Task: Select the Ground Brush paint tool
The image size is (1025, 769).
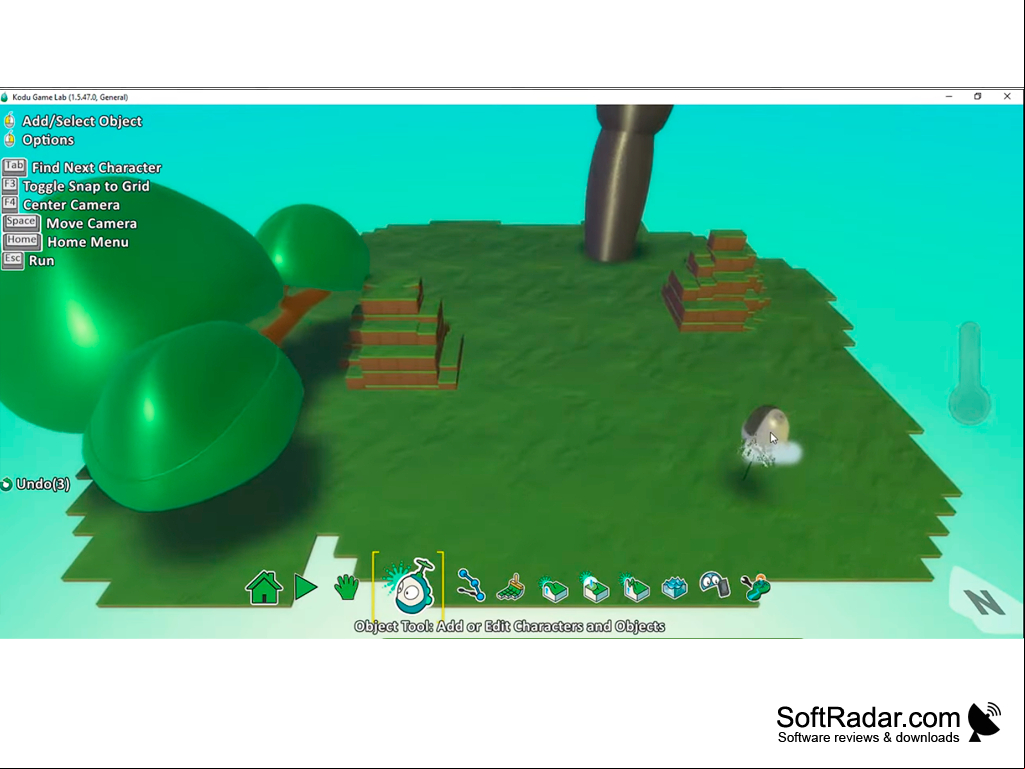Action: [x=511, y=587]
